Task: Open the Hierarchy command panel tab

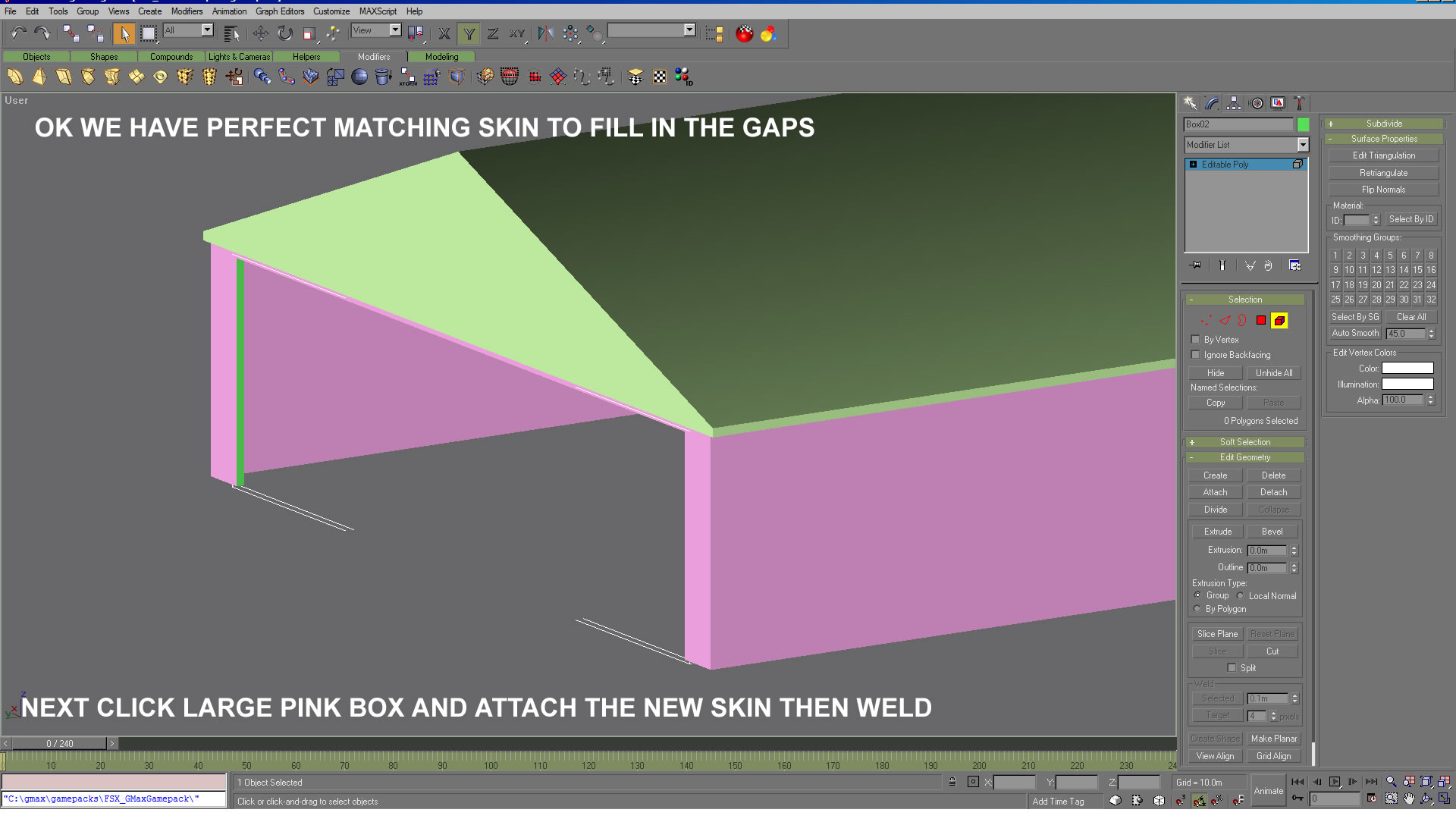Action: [1234, 103]
